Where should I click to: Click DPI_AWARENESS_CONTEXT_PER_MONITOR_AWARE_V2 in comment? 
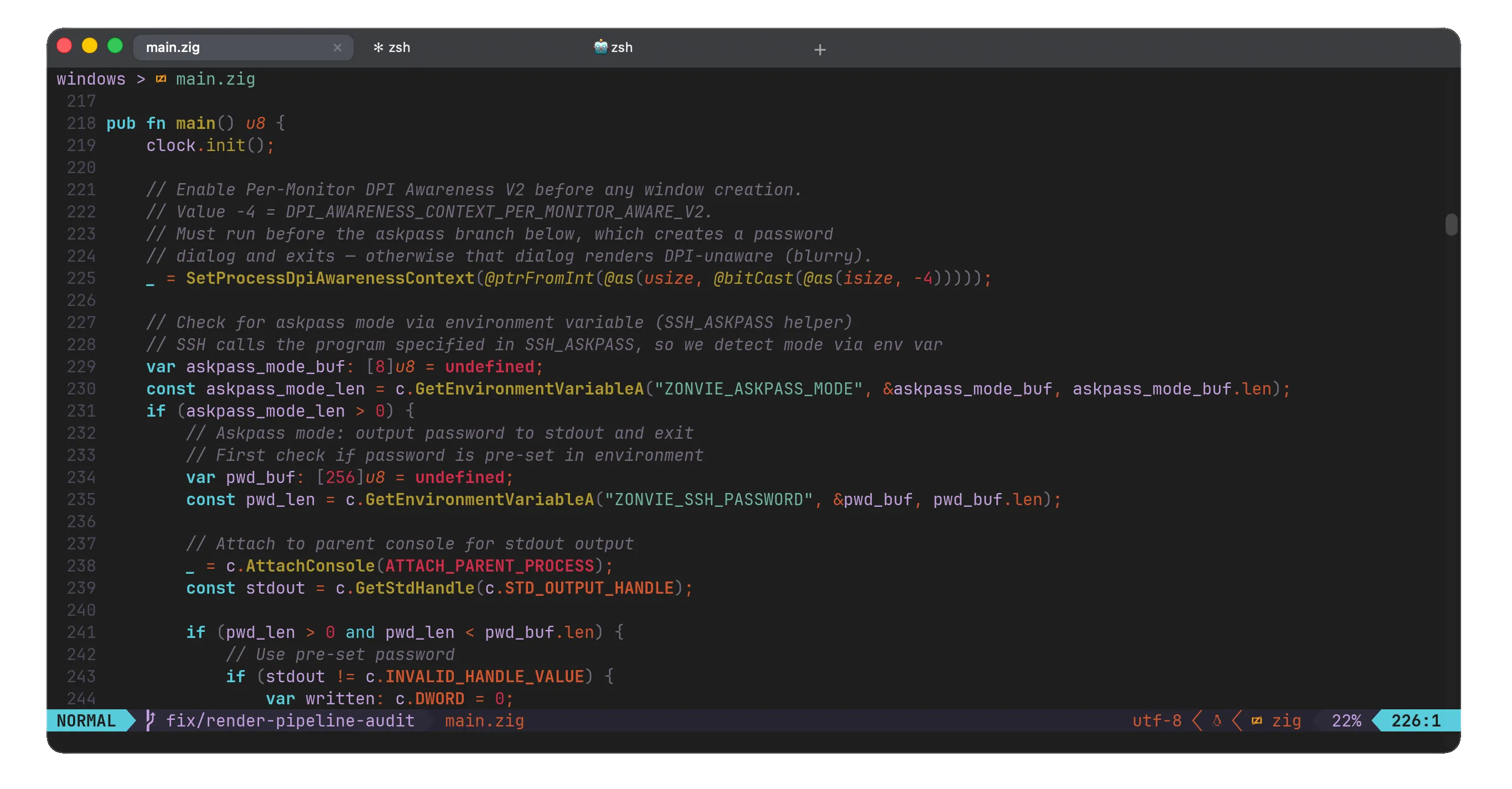click(x=494, y=212)
